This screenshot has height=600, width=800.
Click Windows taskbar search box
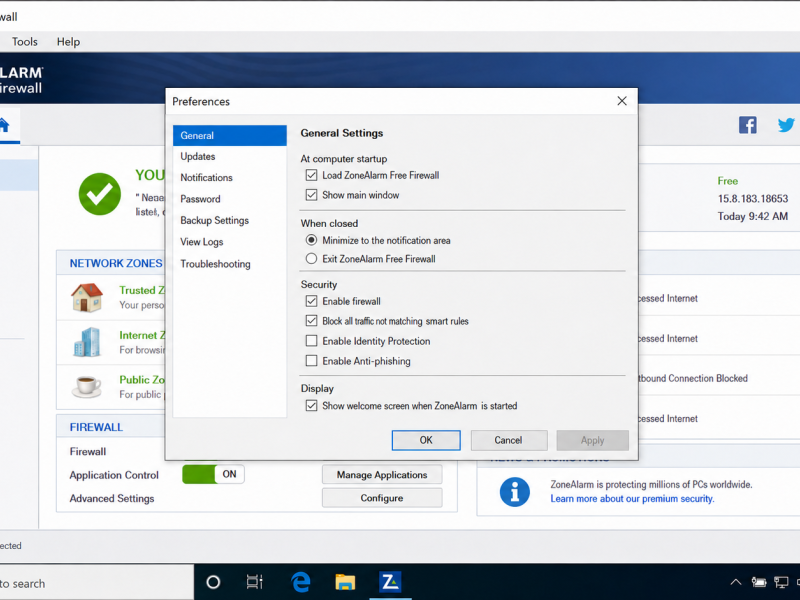pos(96,583)
